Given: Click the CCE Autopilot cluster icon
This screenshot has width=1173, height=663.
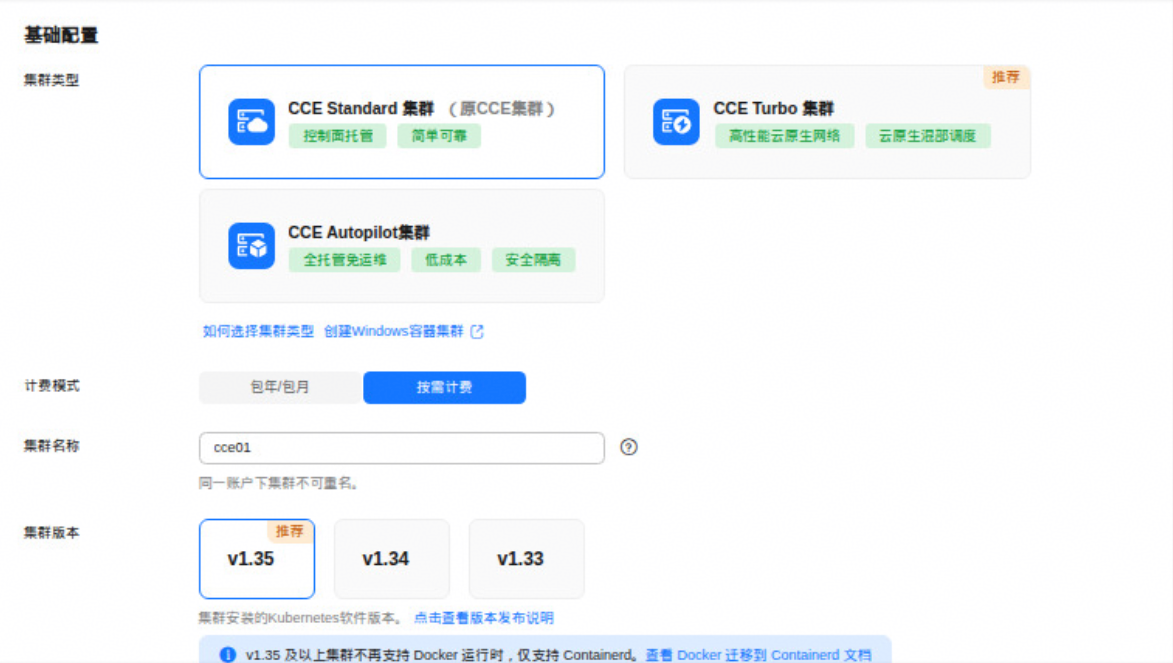Looking at the screenshot, I should [x=251, y=245].
